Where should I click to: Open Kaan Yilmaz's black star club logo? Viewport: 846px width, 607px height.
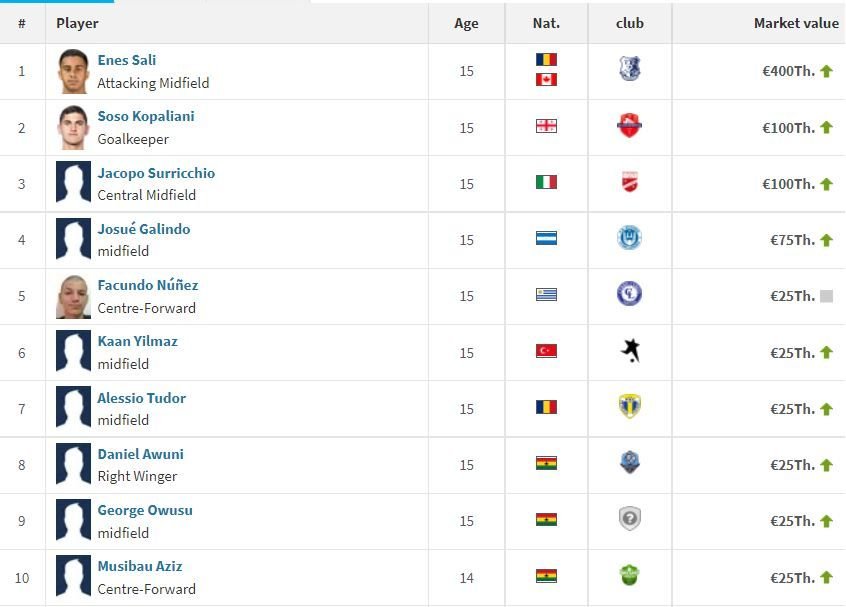[x=630, y=351]
